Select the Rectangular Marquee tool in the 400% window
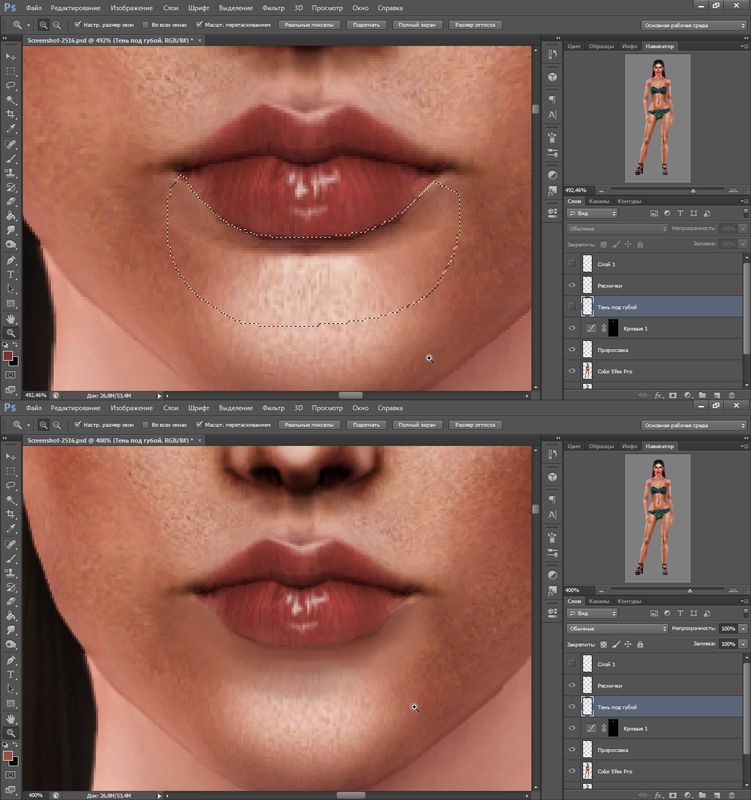This screenshot has width=751, height=800. [11, 470]
